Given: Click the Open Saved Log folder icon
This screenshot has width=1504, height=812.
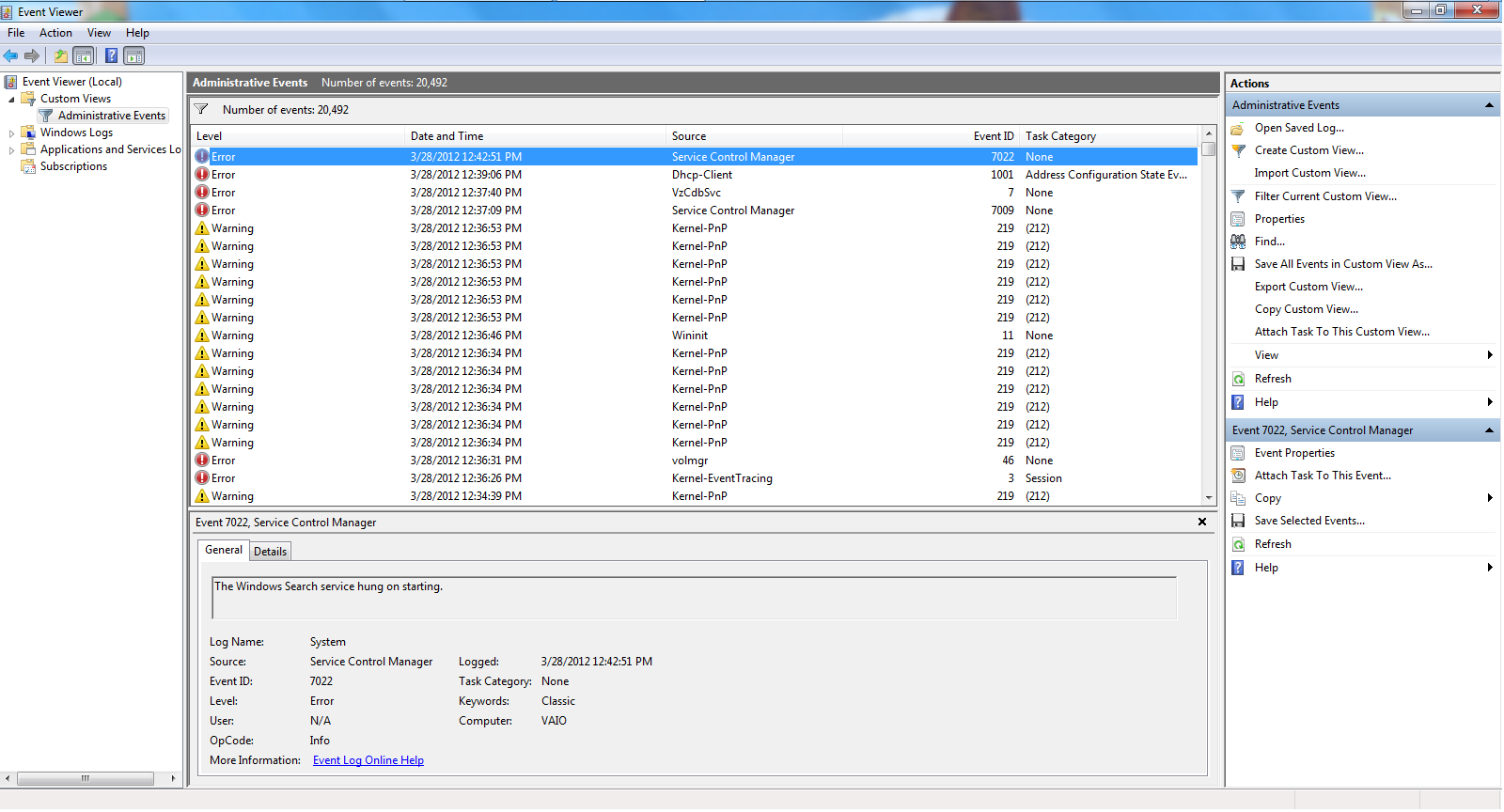Looking at the screenshot, I should 1239,128.
